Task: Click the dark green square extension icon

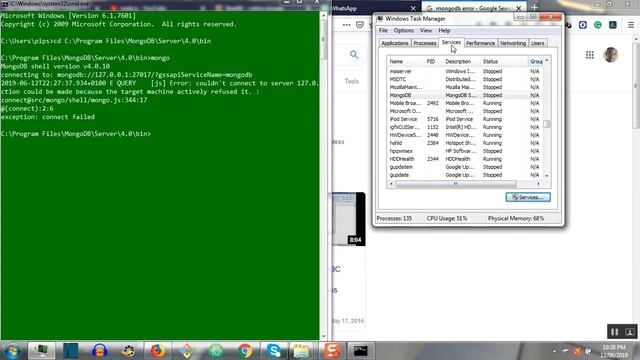Action: tap(613, 25)
